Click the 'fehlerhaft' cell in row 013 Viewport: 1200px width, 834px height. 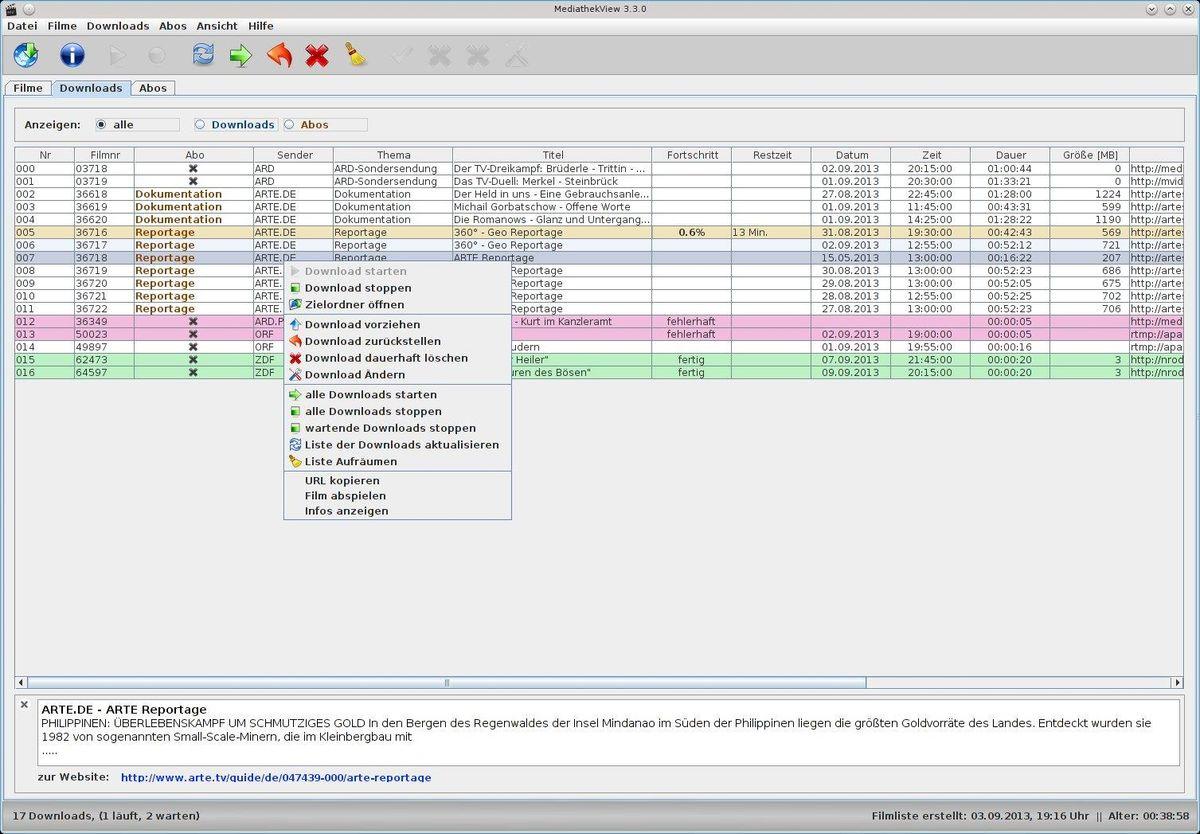click(x=692, y=334)
